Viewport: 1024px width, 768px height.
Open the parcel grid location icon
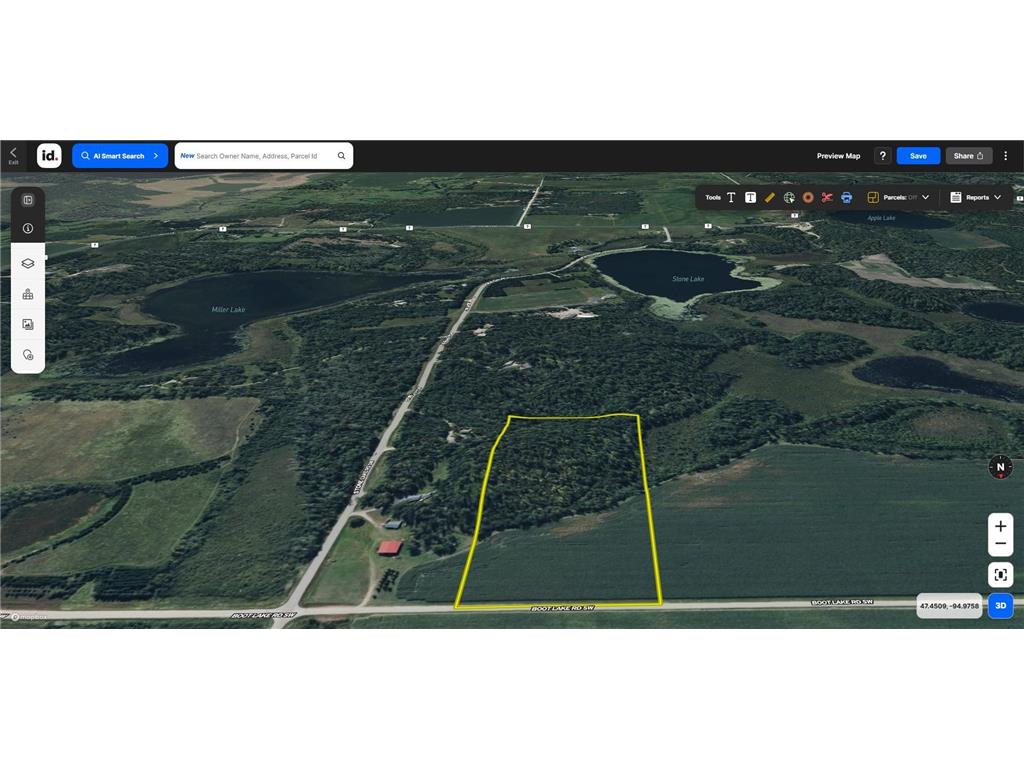click(x=27, y=294)
